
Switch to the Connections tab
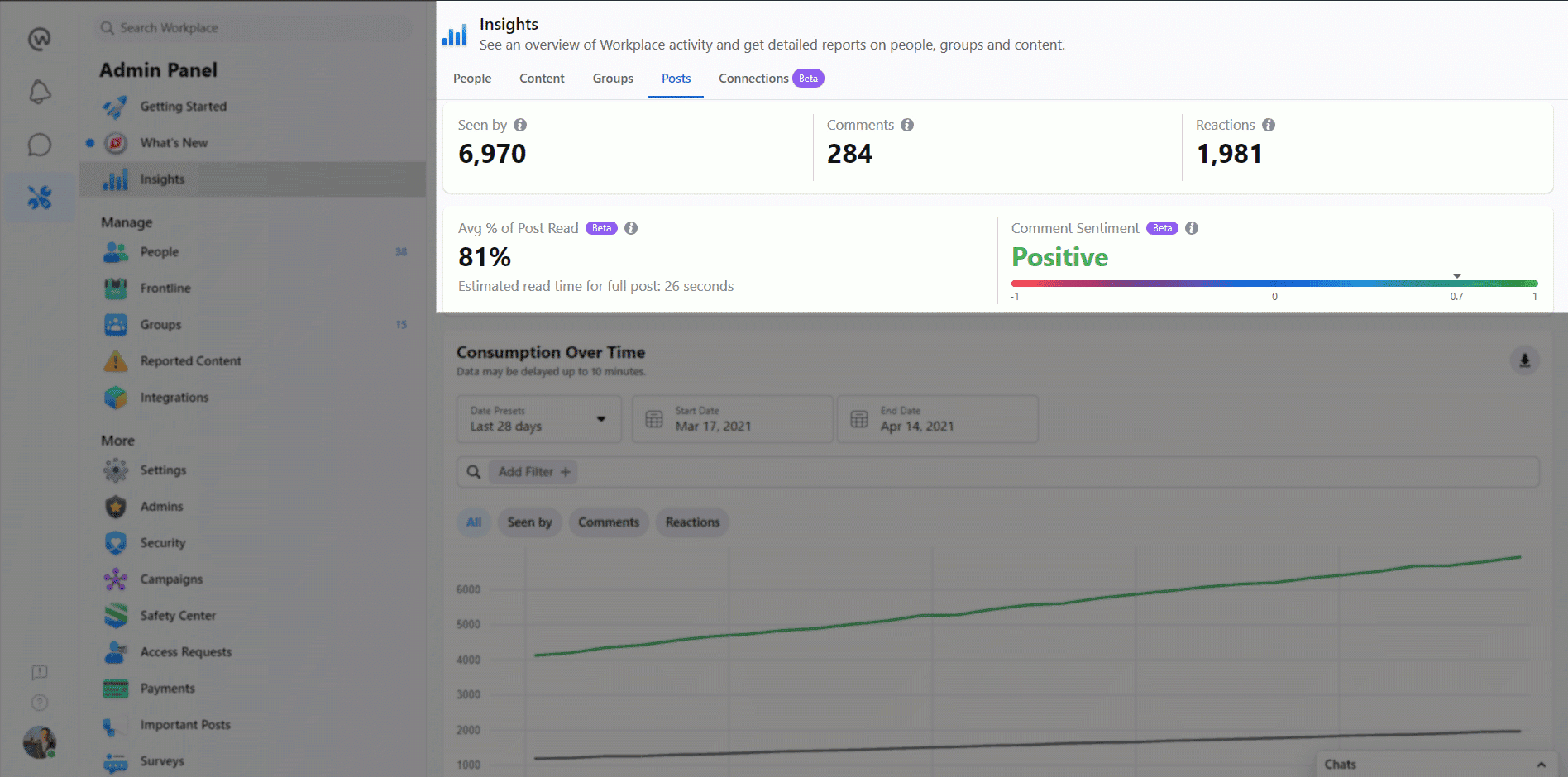click(x=753, y=79)
